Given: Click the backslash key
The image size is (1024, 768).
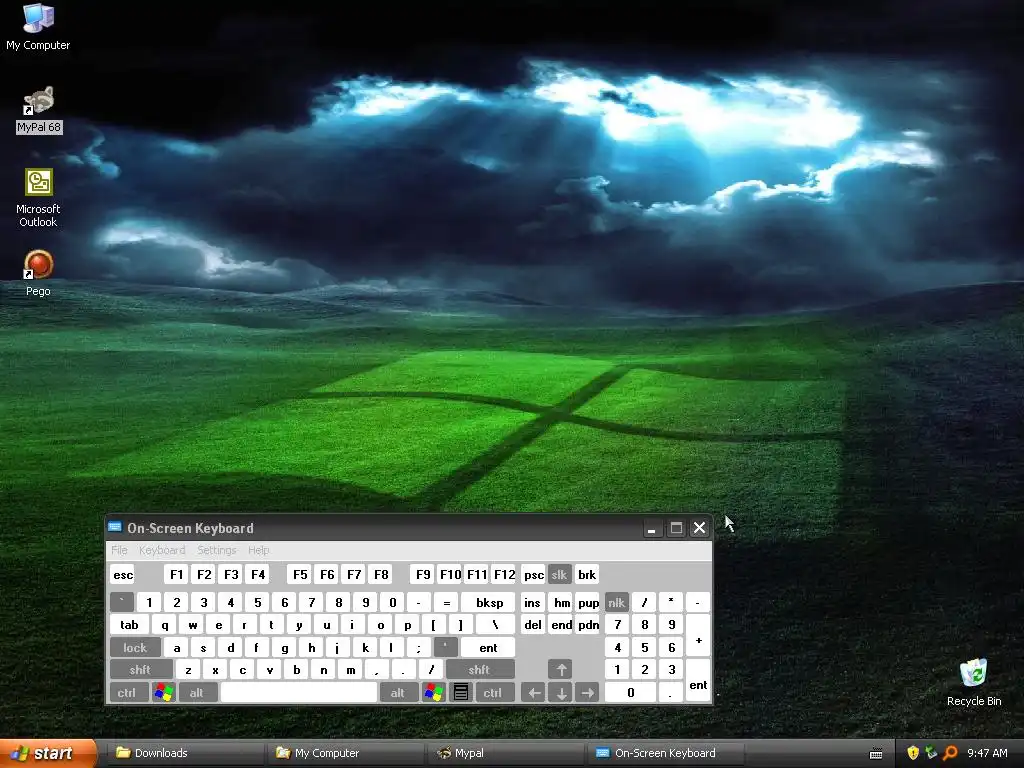Looking at the screenshot, I should tap(495, 624).
